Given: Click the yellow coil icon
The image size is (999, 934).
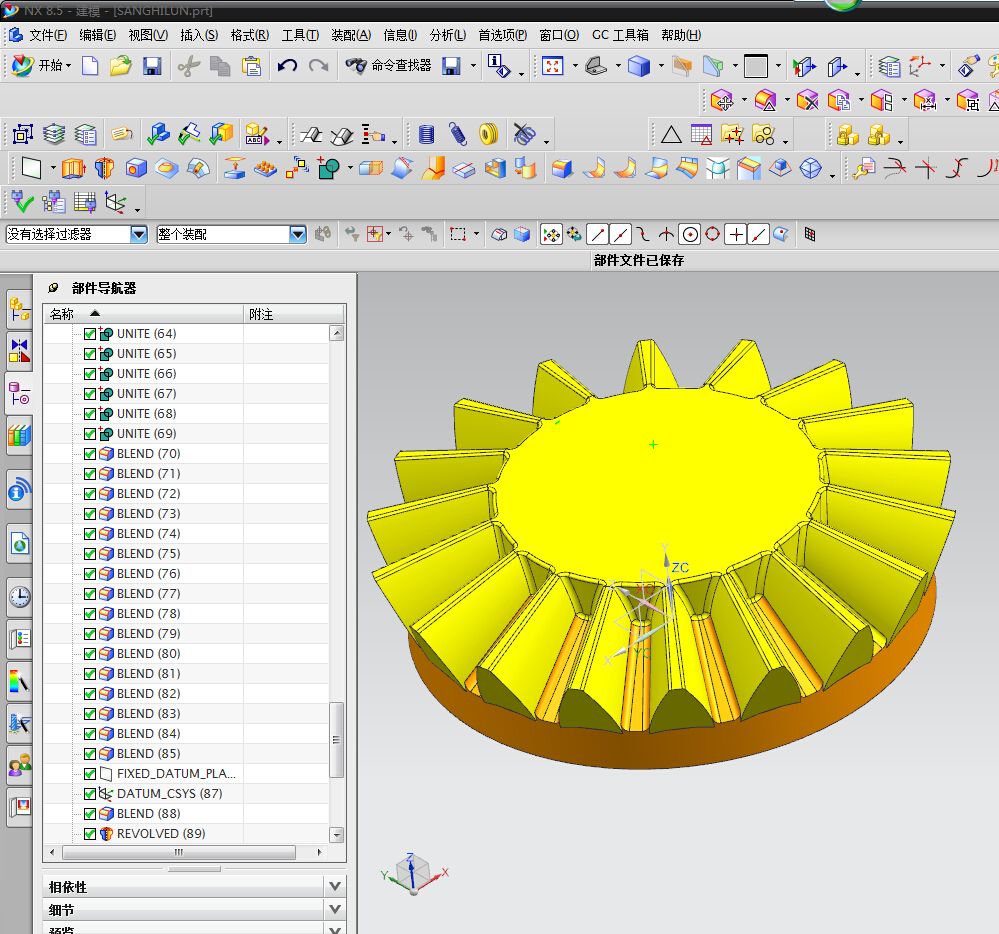Looking at the screenshot, I should pos(489,134).
